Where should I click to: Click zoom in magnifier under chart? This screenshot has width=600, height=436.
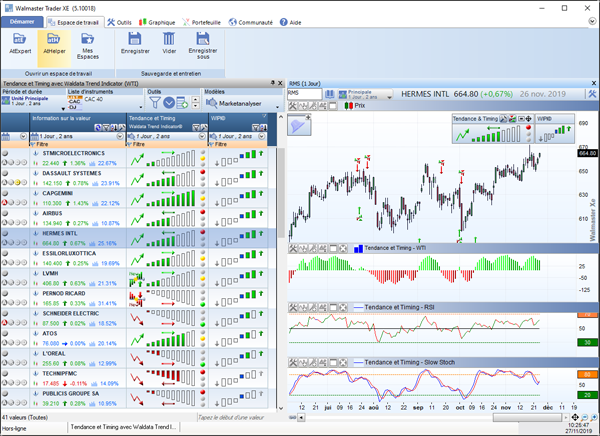click(x=594, y=417)
